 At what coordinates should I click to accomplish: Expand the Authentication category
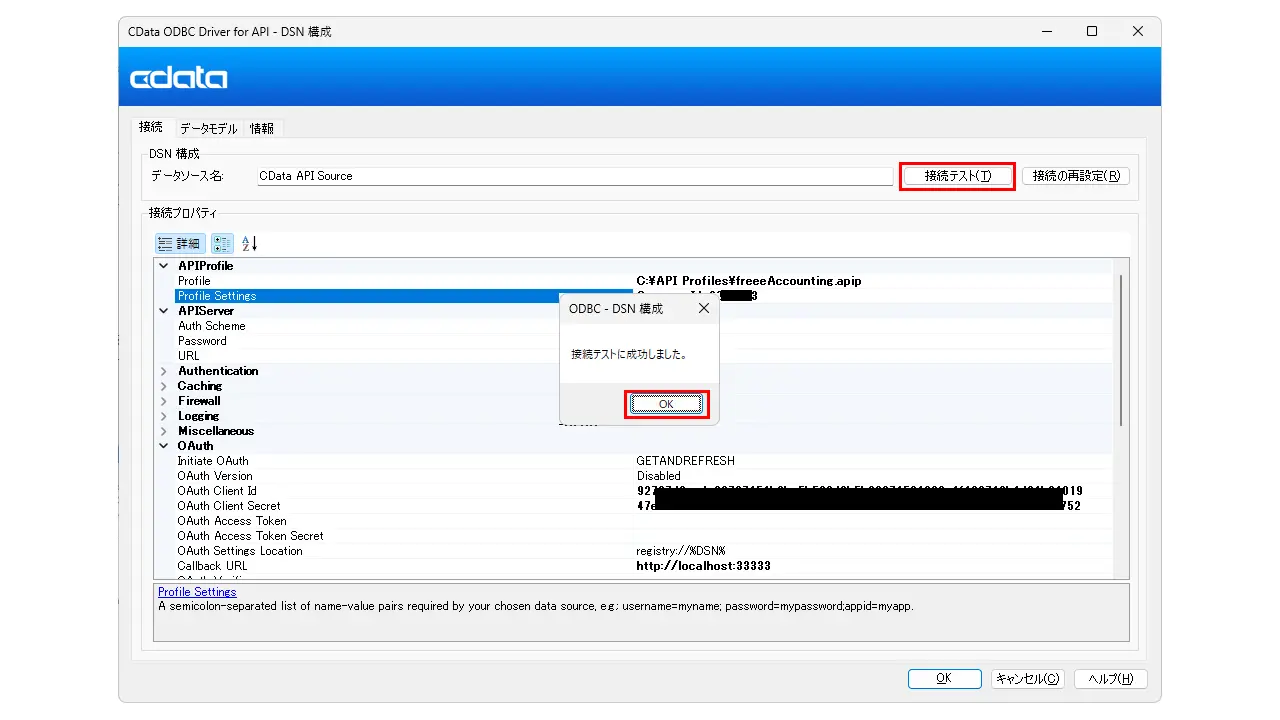[x=164, y=371]
